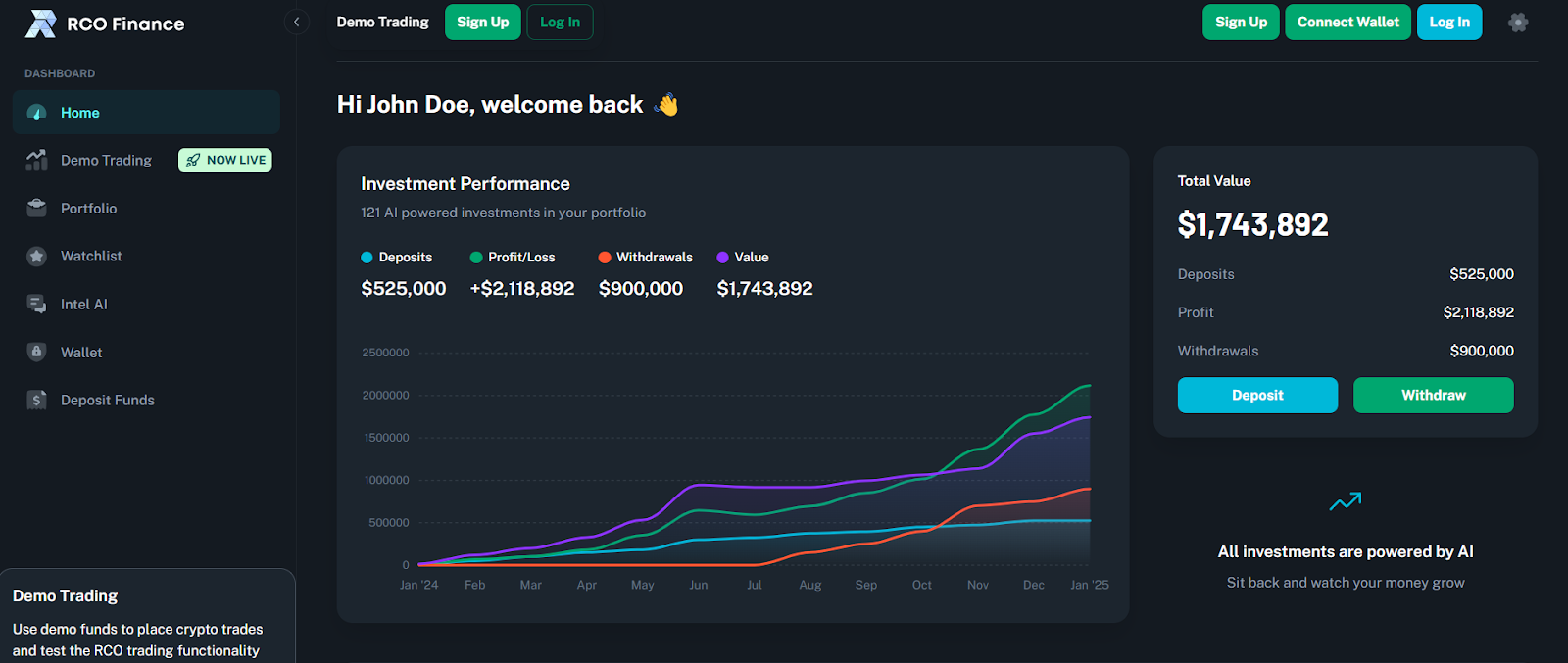1568x663 pixels.
Task: Click the Connect Wallet button
Action: (x=1347, y=22)
